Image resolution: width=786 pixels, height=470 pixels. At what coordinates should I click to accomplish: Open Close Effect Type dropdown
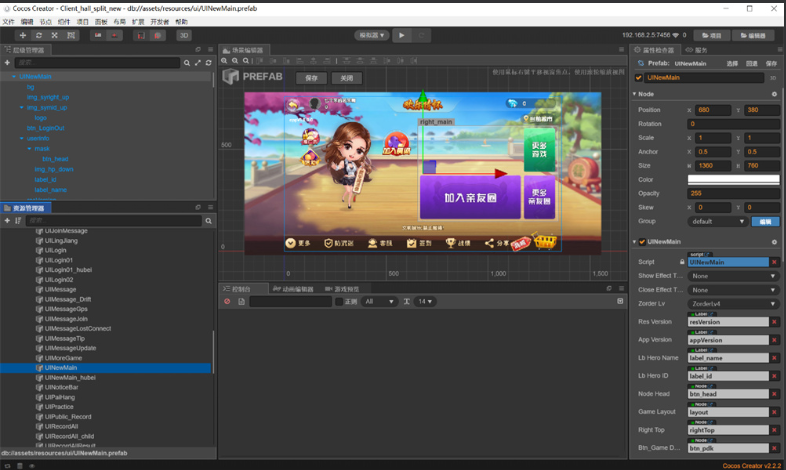tap(733, 290)
